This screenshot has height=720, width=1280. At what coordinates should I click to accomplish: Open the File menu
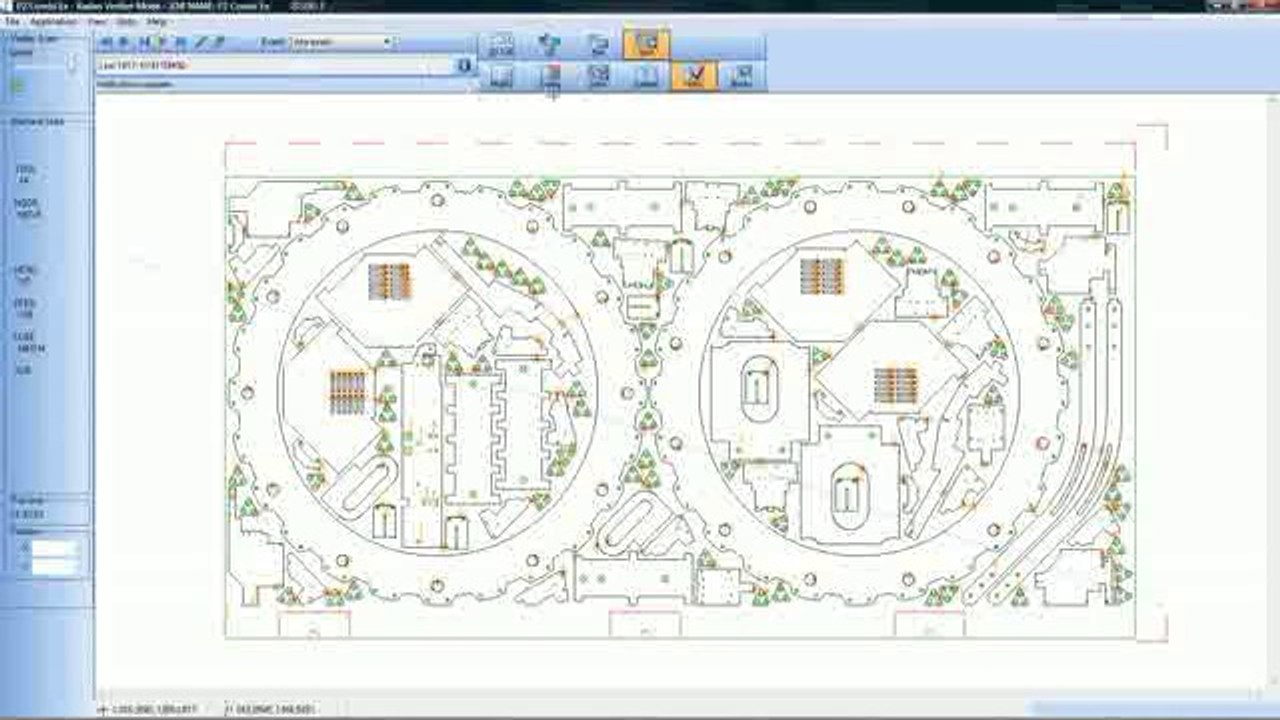tap(12, 21)
